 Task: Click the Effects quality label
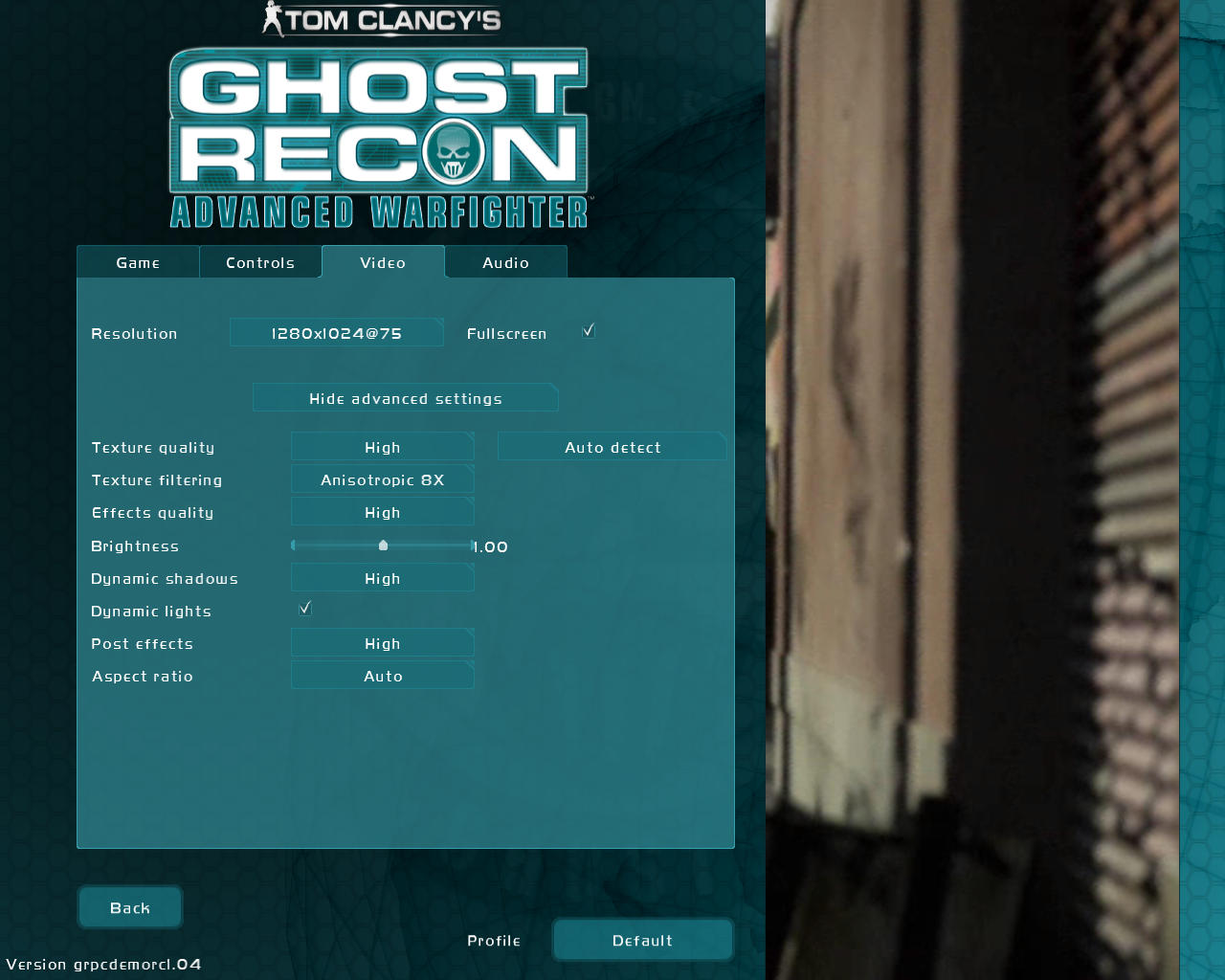pyautogui.click(x=152, y=513)
